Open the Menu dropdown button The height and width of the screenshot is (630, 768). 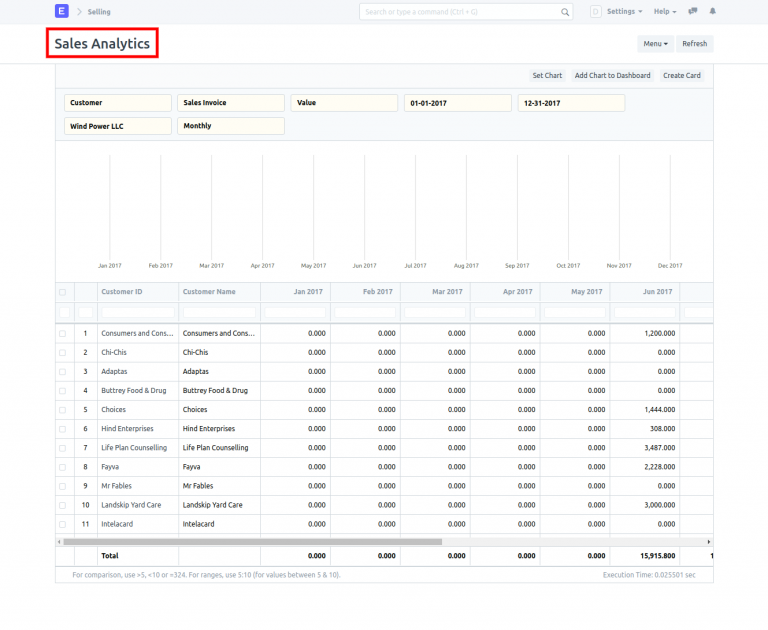(x=655, y=44)
